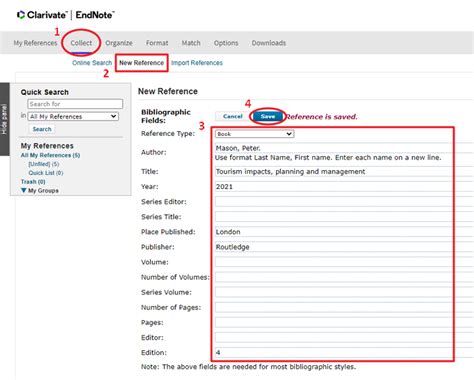Click the empty Pages field
The height and width of the screenshot is (380, 474).
pyautogui.click(x=344, y=322)
